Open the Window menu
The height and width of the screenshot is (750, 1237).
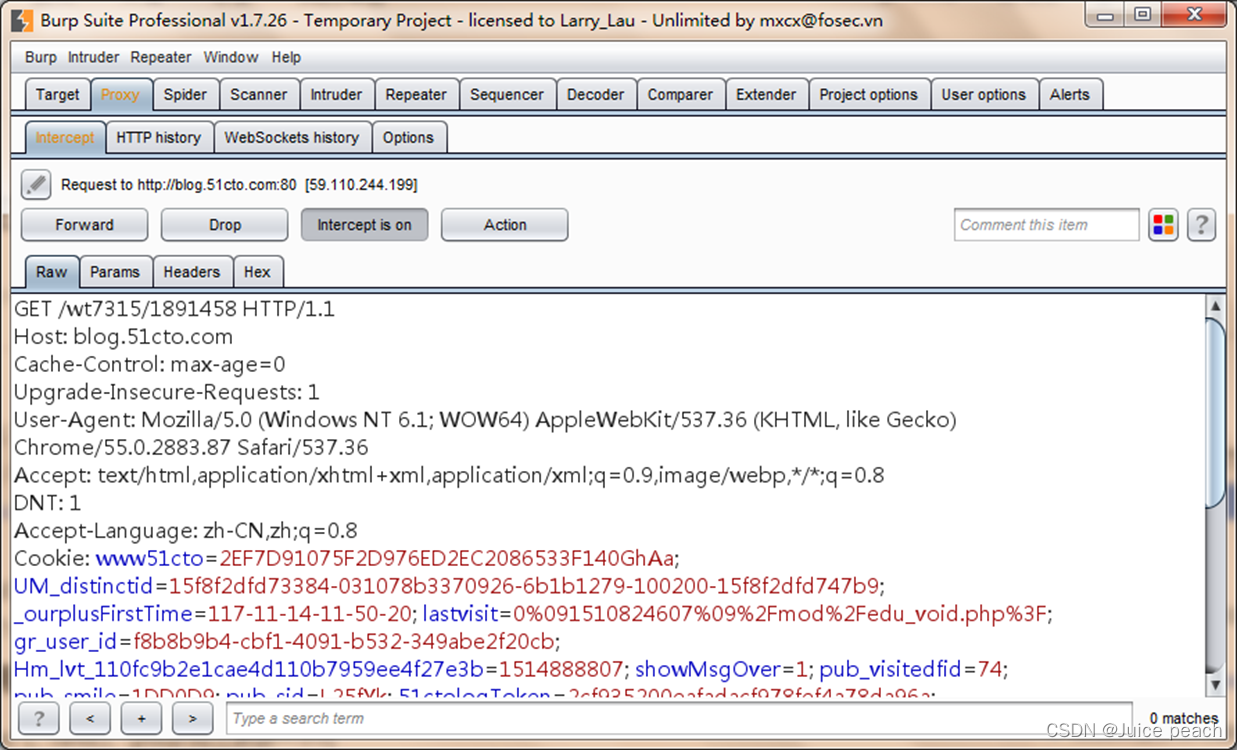(231, 57)
